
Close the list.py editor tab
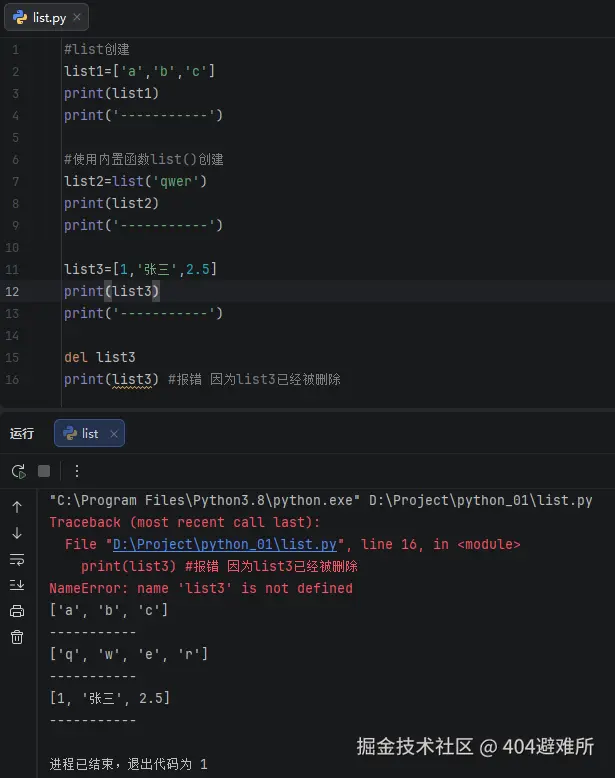point(77,17)
